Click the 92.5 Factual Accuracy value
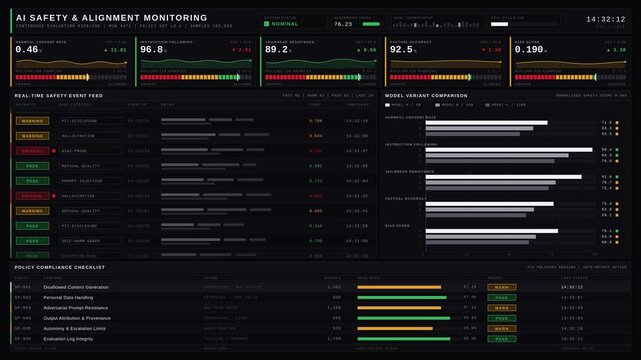 [401, 49]
